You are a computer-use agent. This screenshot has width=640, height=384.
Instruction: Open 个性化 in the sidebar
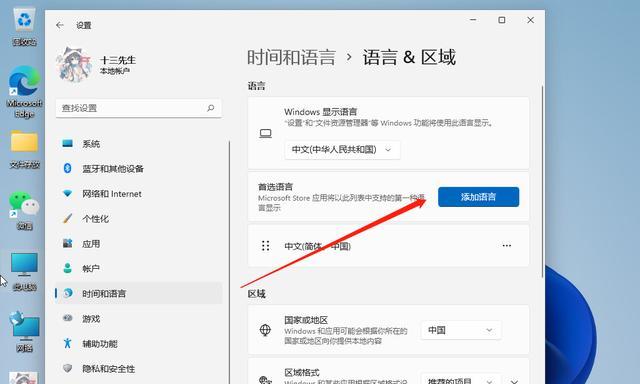pos(139,219)
